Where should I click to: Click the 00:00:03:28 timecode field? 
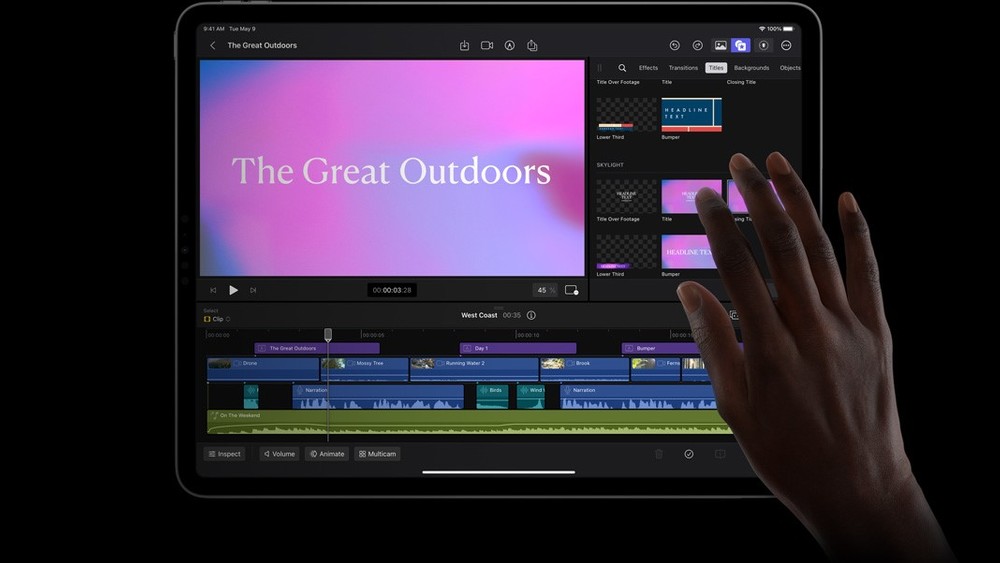[x=392, y=290]
